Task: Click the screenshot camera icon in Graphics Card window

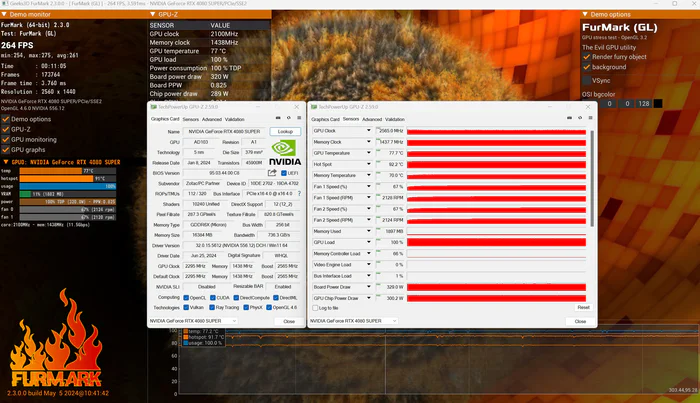Action: 278,118
